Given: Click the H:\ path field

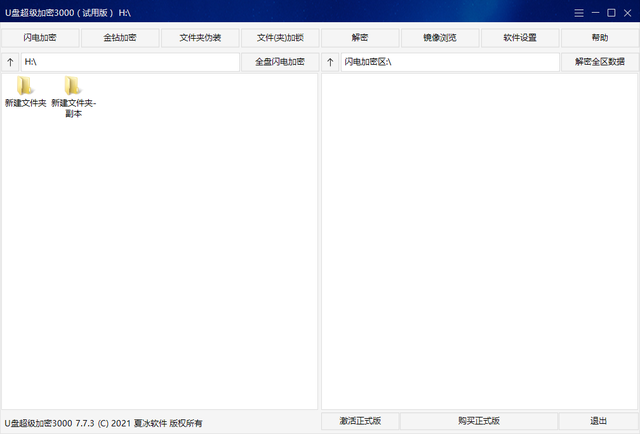Looking at the screenshot, I should 130,62.
